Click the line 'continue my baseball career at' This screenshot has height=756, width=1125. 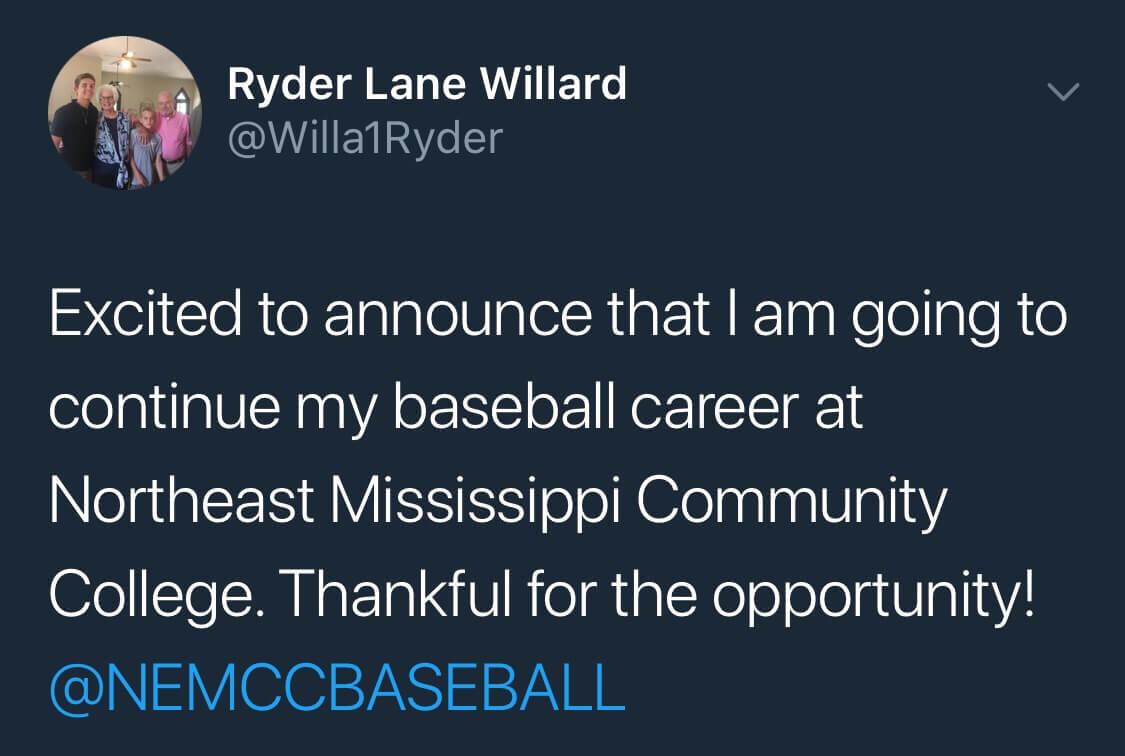[456, 409]
